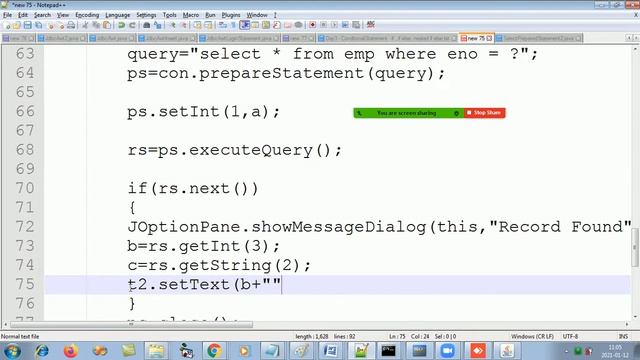640x360 pixels.
Task: Click the ABC spell check toolbar icon
Action: click(x=371, y=25)
